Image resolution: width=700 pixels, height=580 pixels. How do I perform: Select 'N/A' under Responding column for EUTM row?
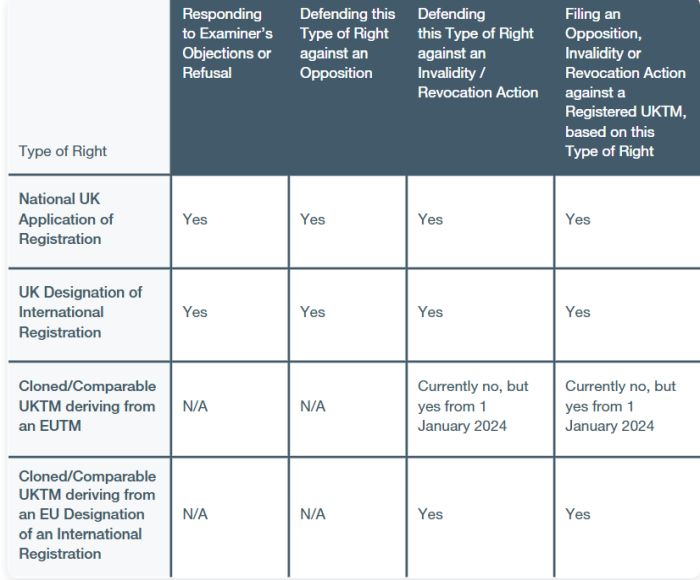(195, 406)
